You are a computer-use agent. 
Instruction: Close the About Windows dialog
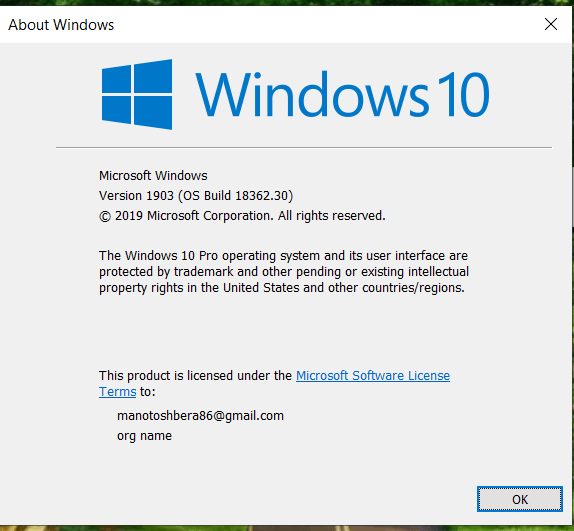click(x=551, y=25)
